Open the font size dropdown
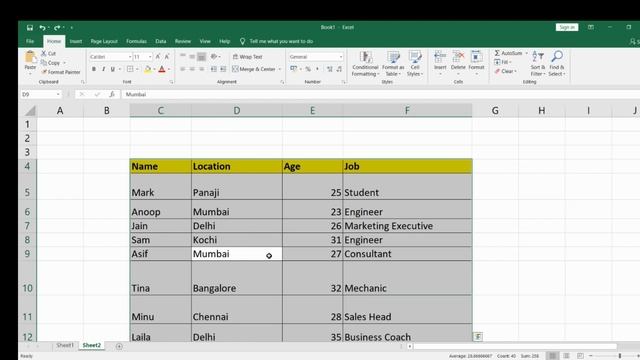The height and width of the screenshot is (360, 640). 150,57
